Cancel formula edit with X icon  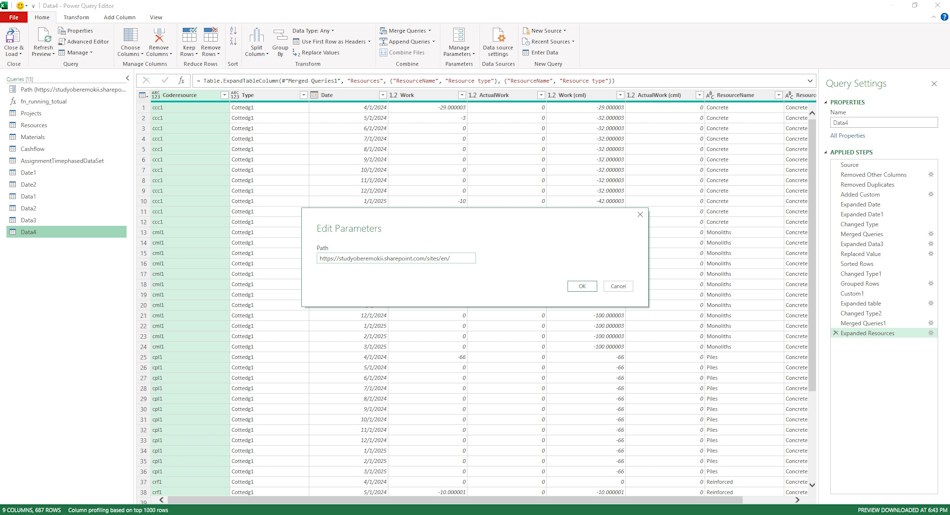[146, 81]
